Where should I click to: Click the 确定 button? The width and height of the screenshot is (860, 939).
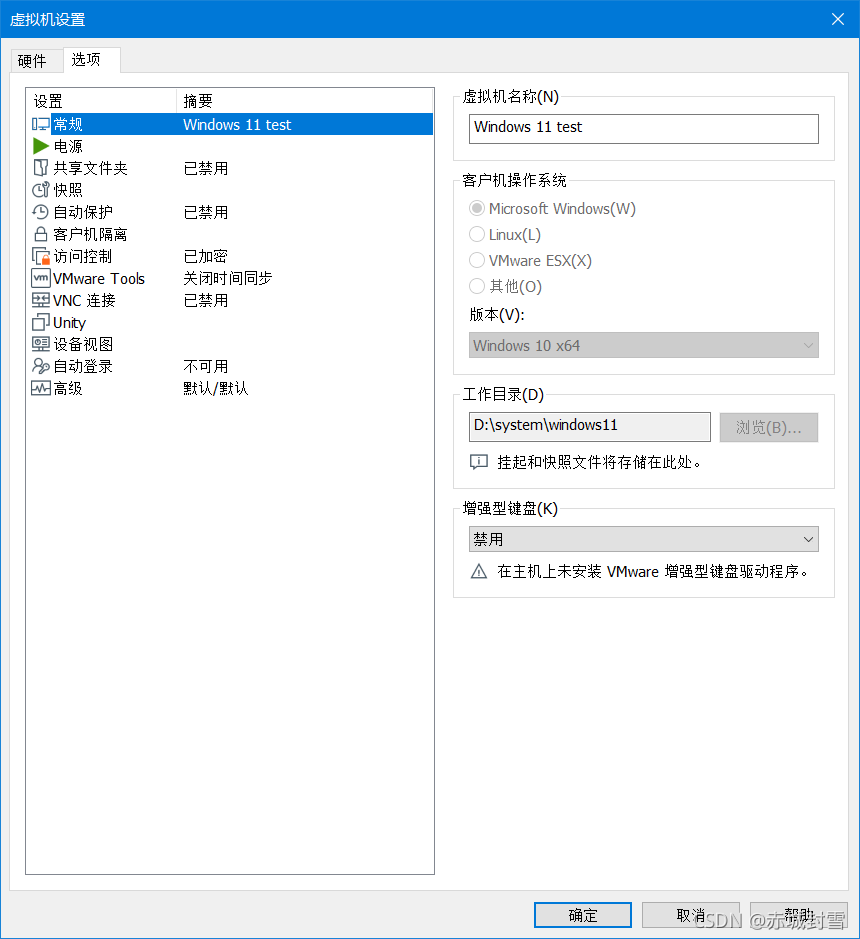click(x=583, y=915)
